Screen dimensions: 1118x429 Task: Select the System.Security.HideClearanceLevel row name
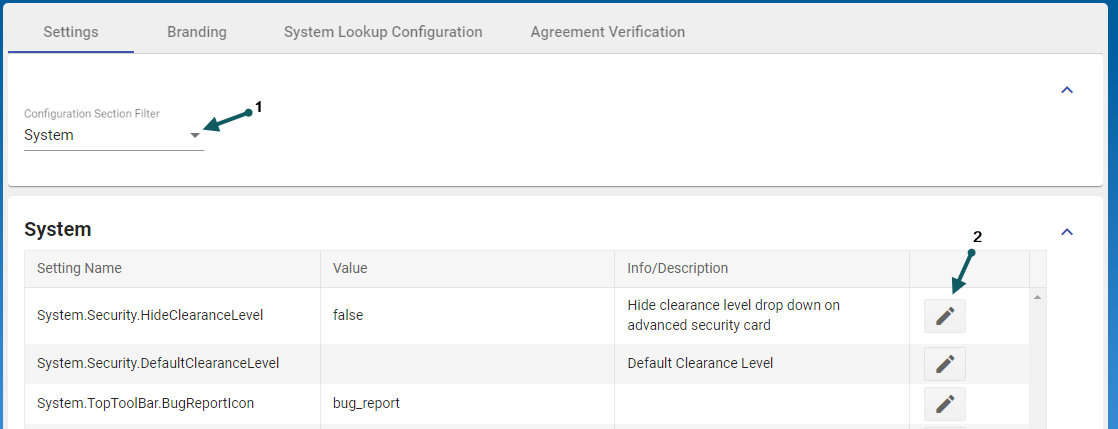[x=150, y=315]
